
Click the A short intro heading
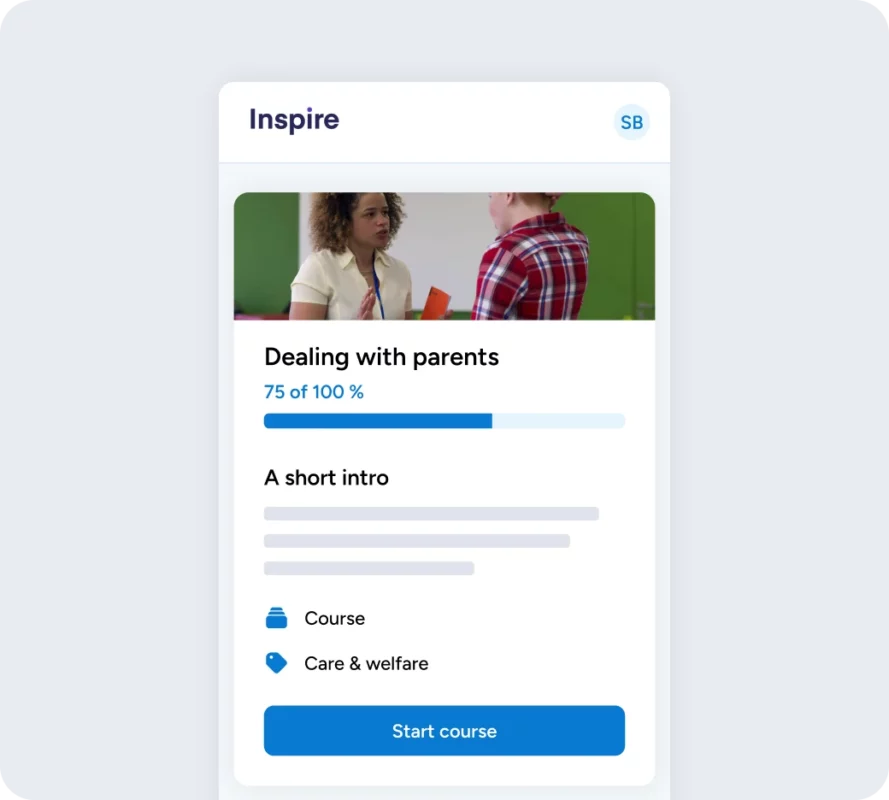(326, 478)
